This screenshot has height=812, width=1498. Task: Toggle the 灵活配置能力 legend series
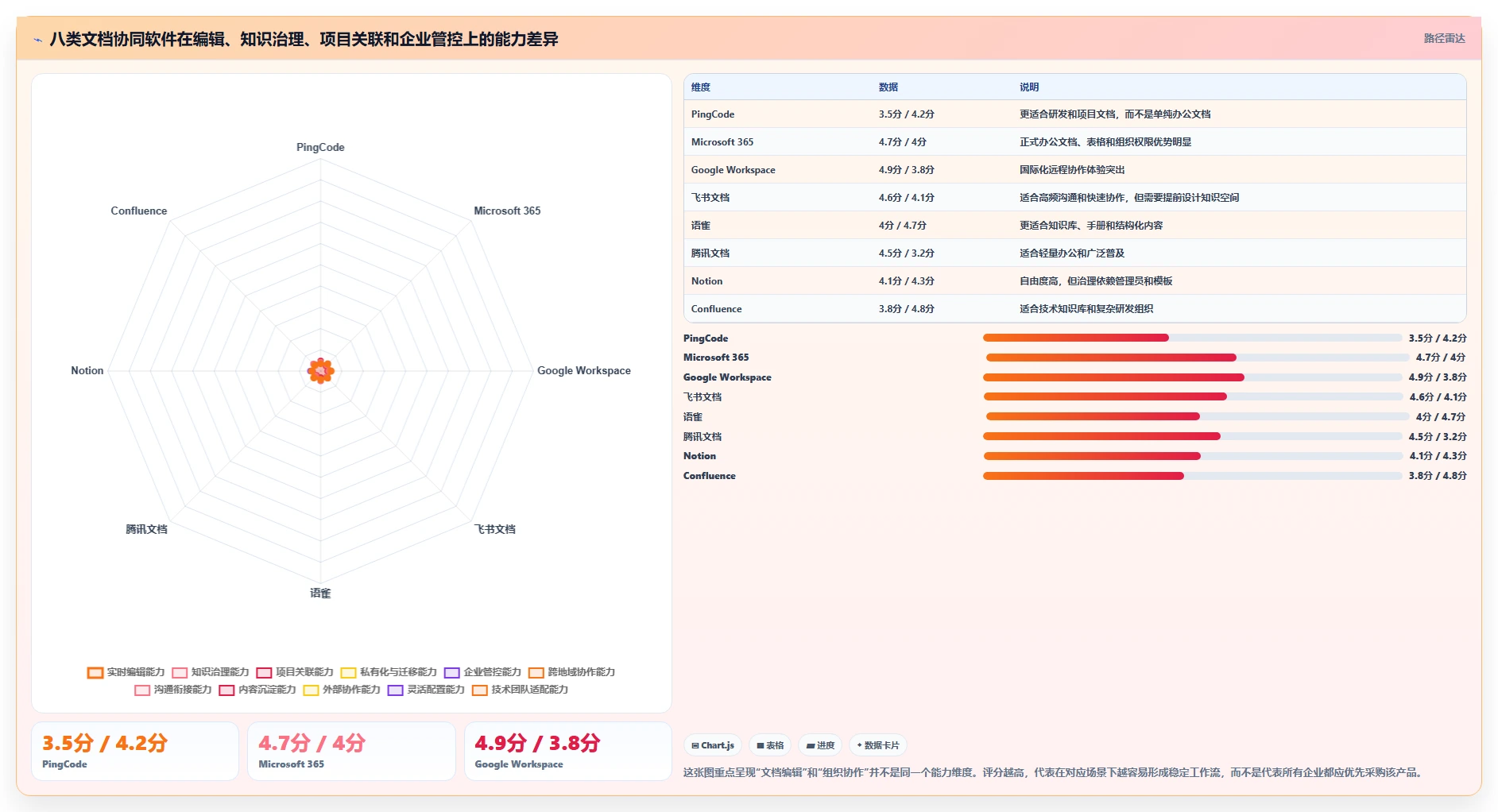click(x=426, y=690)
